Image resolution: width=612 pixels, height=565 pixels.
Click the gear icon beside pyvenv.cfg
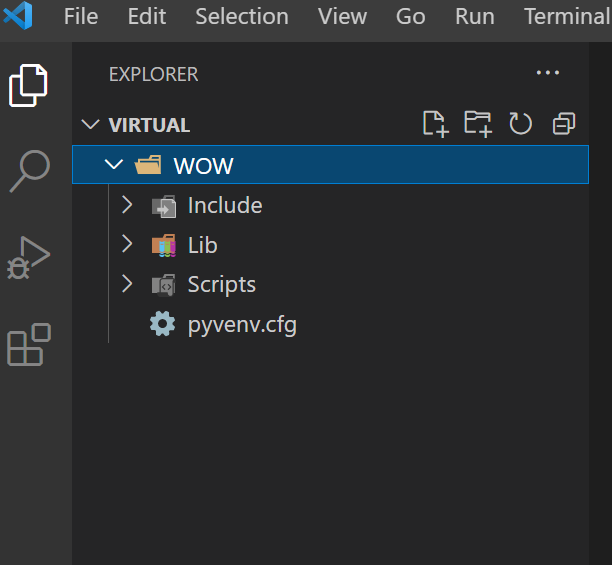pyautogui.click(x=163, y=323)
